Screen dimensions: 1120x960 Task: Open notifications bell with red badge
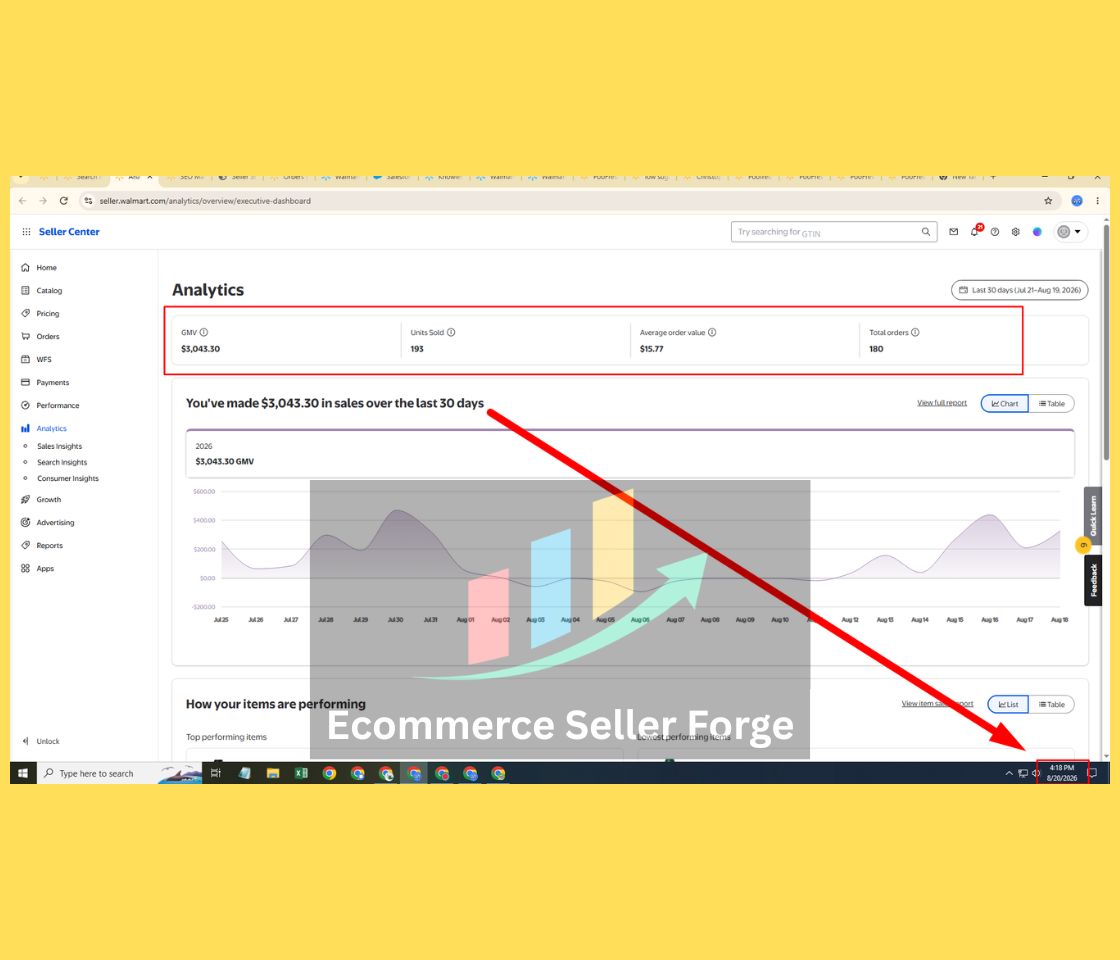(x=975, y=231)
